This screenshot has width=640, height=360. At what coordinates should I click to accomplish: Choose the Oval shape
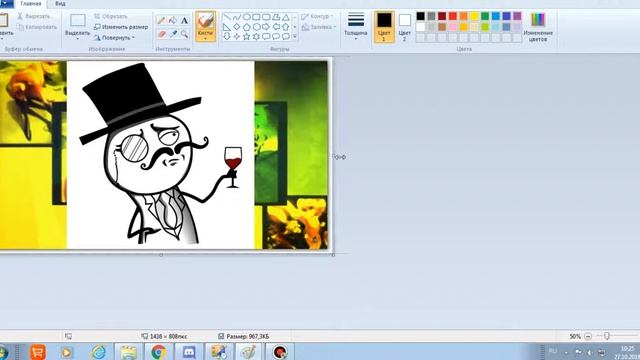(x=247, y=17)
